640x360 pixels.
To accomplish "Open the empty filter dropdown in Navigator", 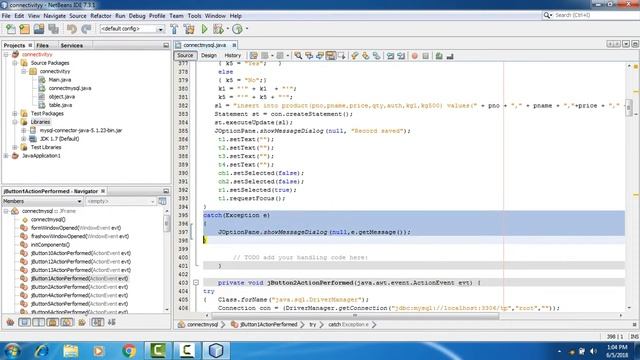I will (152, 201).
